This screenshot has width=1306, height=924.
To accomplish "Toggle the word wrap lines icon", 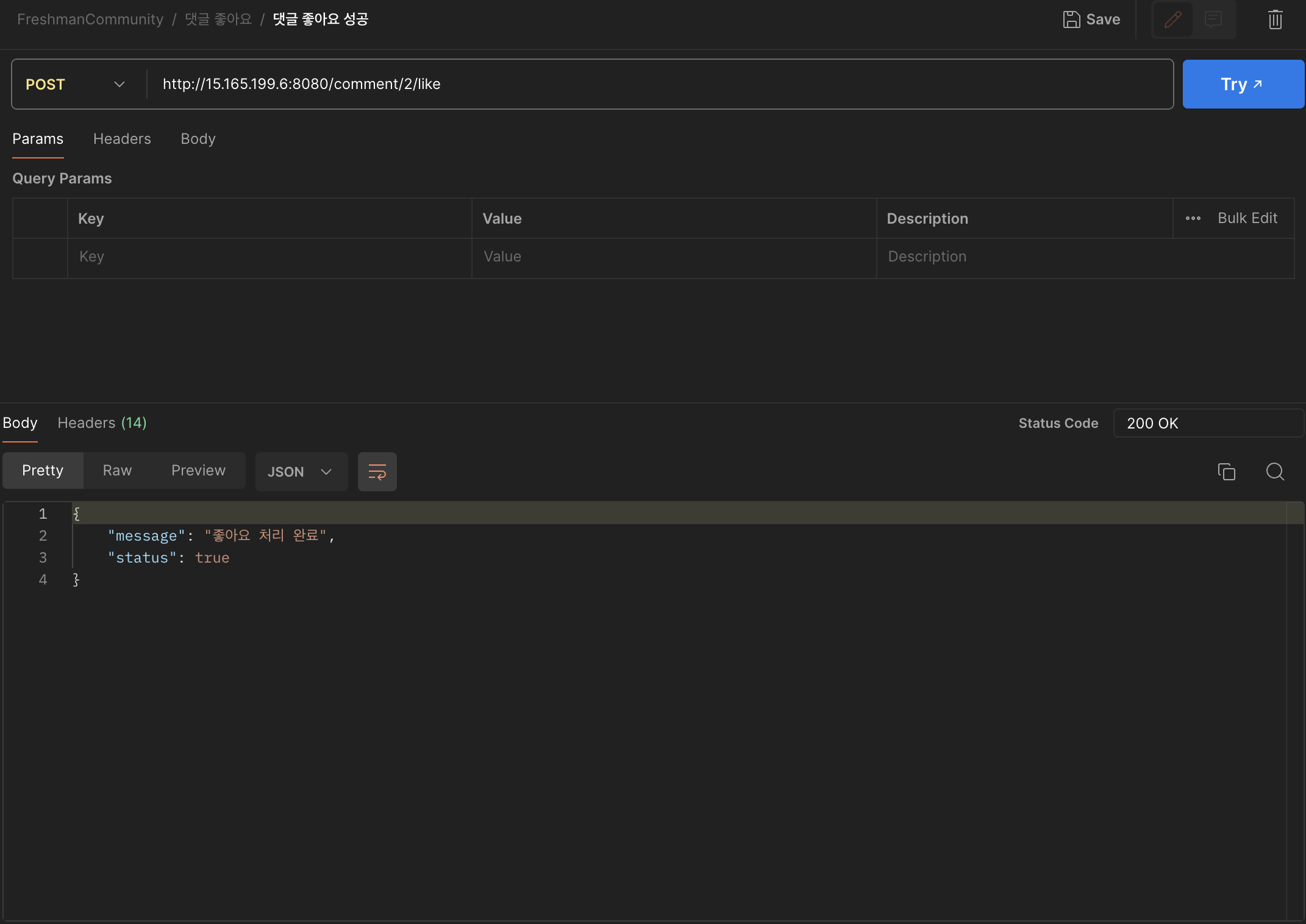I will coord(377,472).
